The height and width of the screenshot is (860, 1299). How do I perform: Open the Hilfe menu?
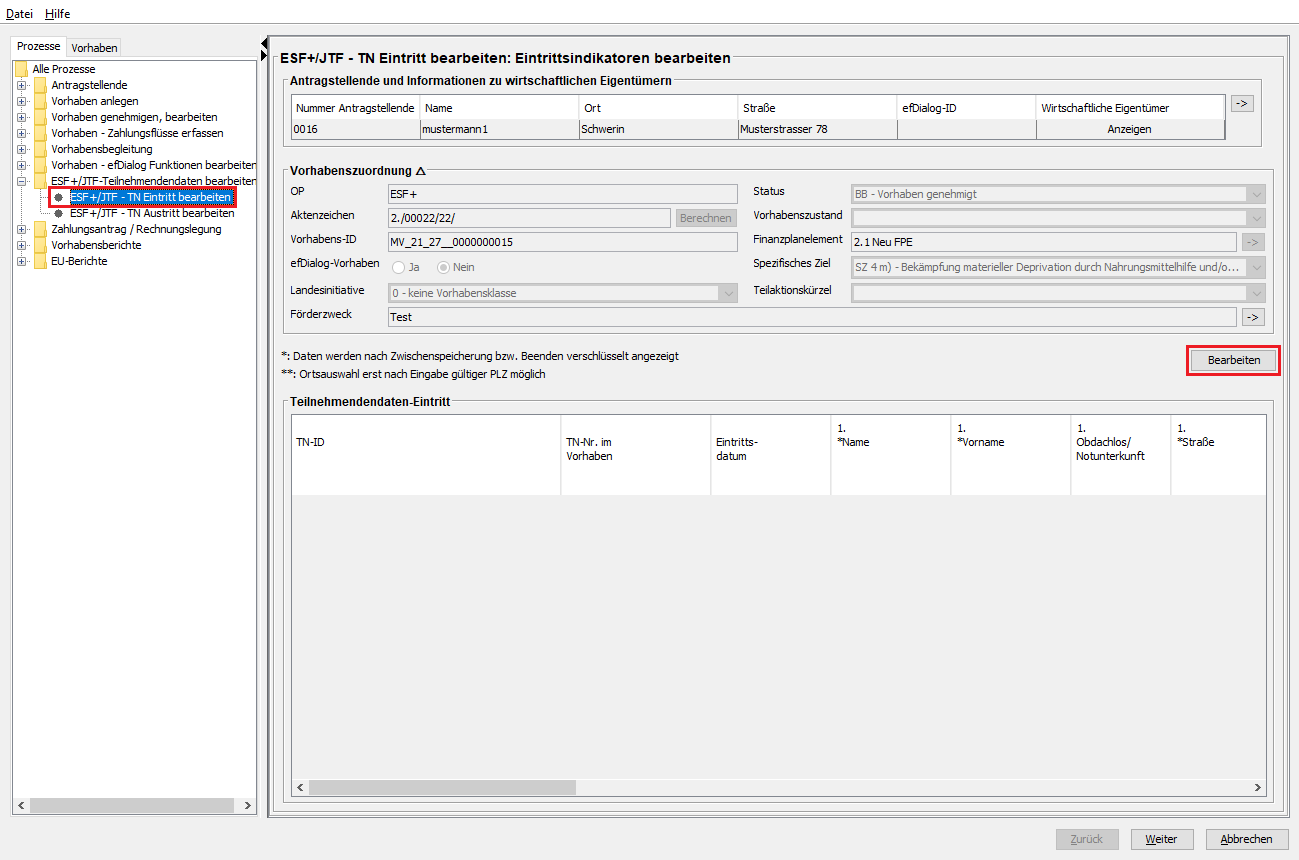[57, 14]
